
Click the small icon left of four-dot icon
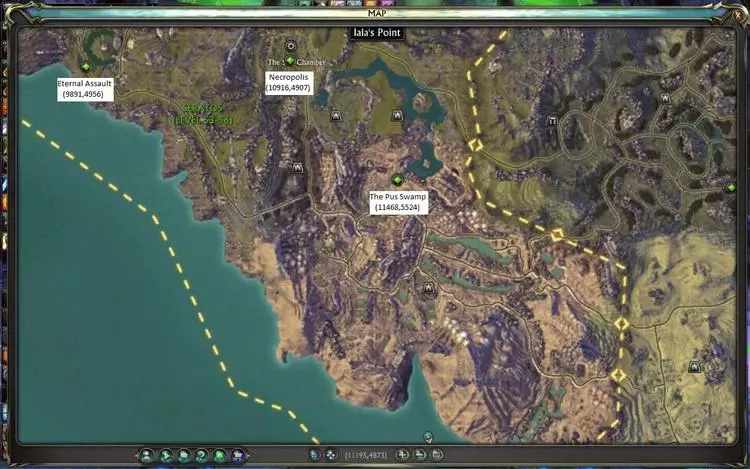[314, 455]
